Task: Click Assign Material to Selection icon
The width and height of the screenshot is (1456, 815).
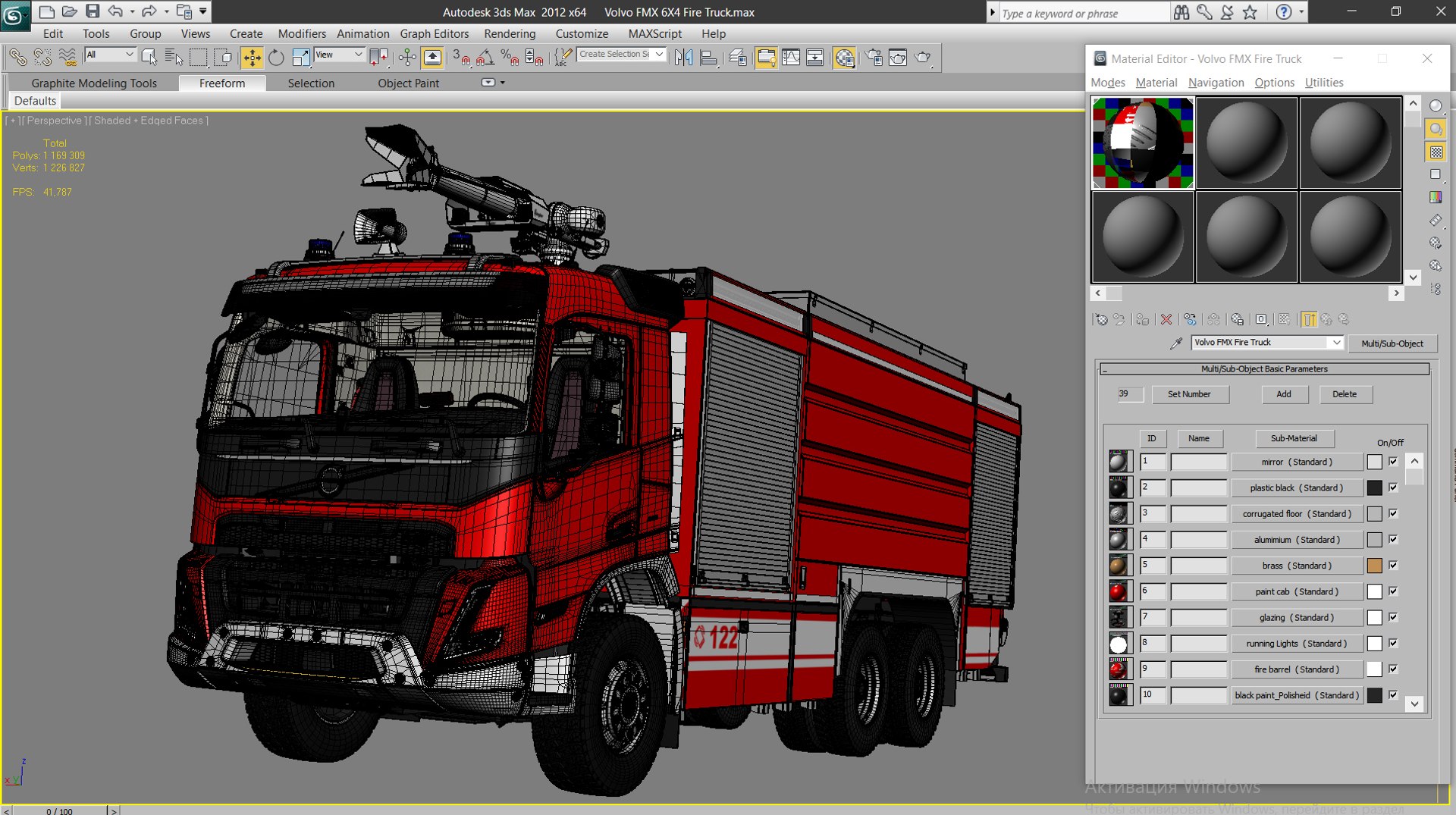Action: point(1142,320)
